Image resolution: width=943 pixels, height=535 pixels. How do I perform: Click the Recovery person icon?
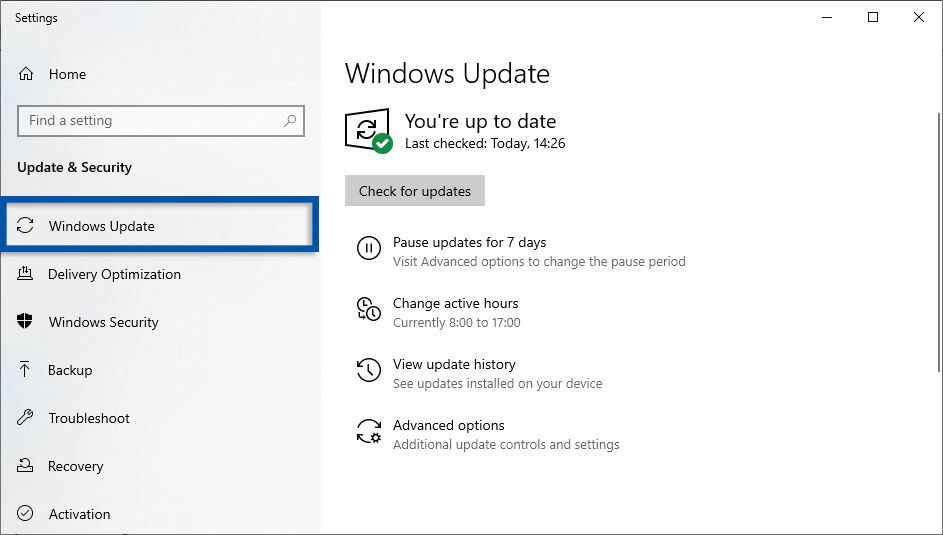26,466
